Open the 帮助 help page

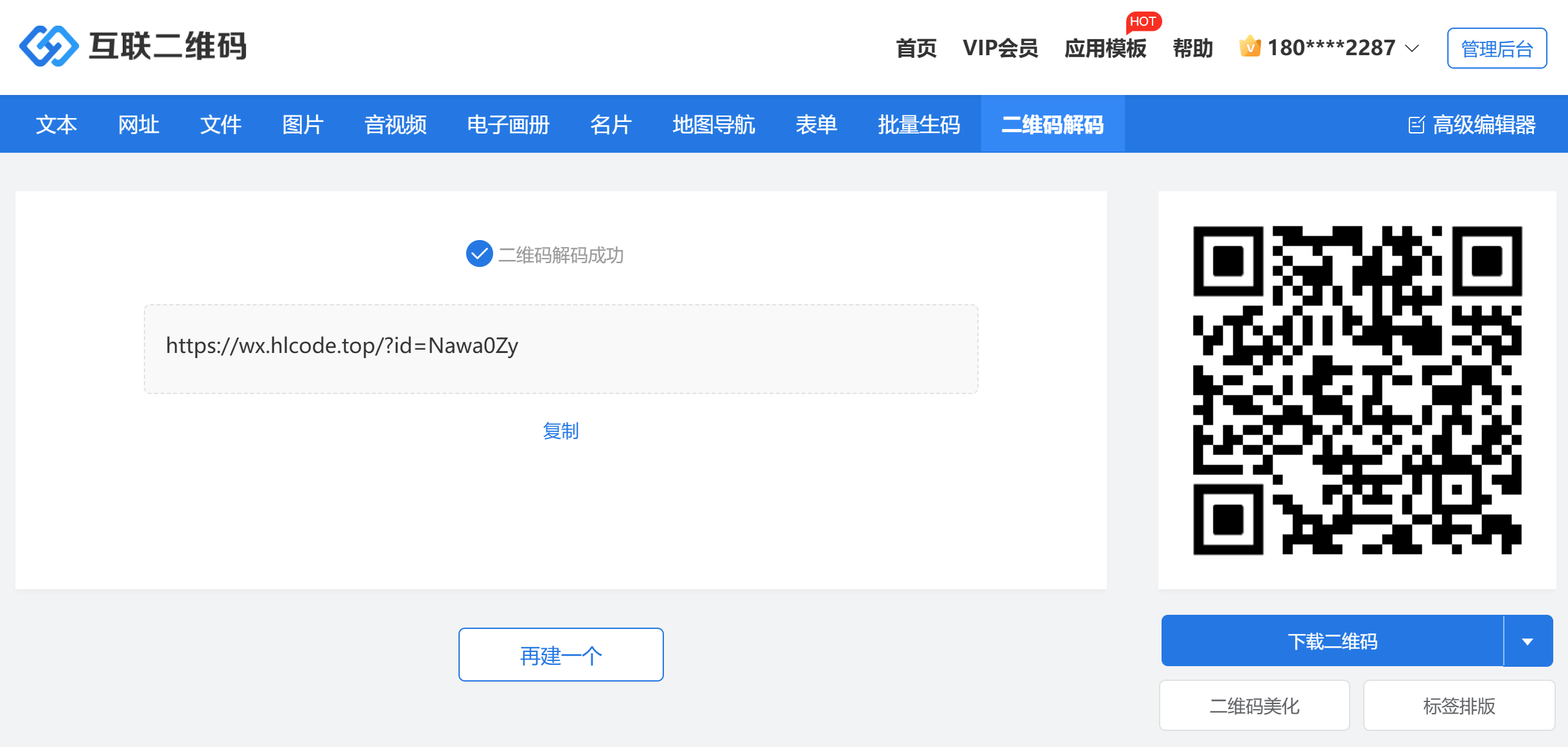pos(1193,48)
